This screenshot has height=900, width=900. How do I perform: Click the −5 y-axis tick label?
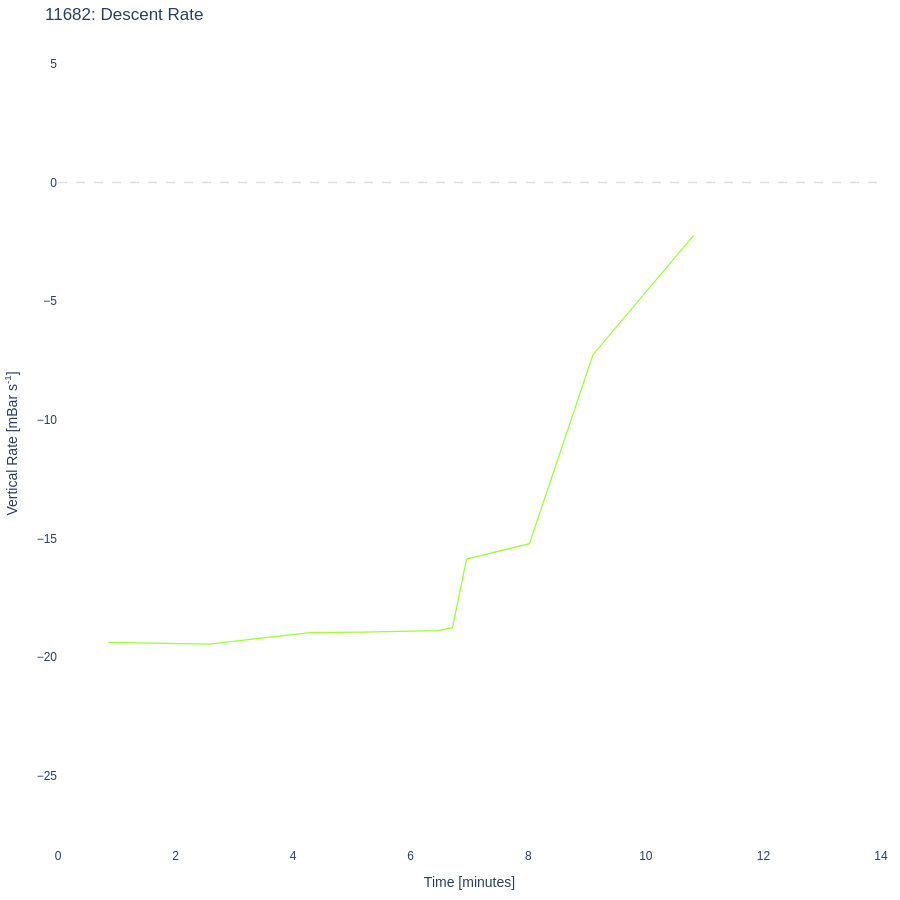click(50, 301)
